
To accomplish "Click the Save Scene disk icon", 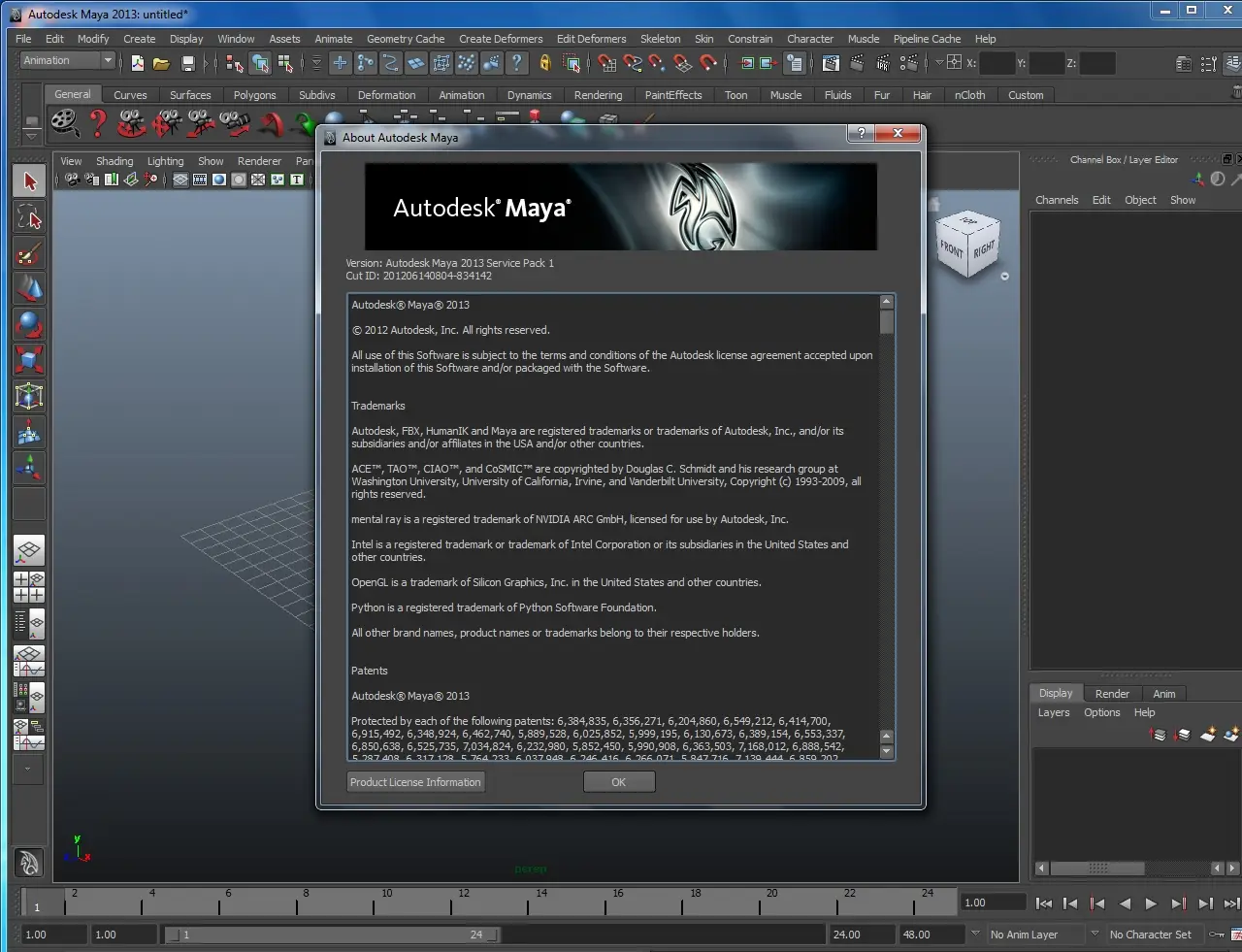I will [188, 63].
